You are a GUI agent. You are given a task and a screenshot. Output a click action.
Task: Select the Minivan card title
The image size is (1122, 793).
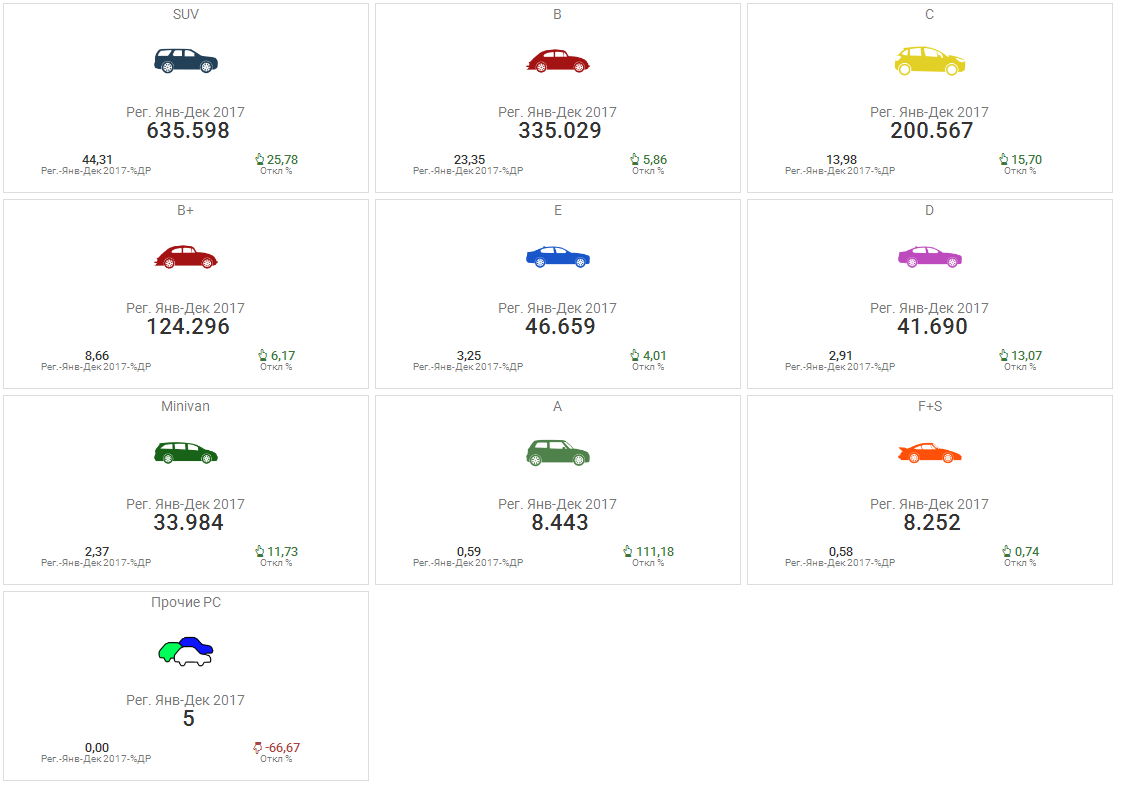coord(186,407)
